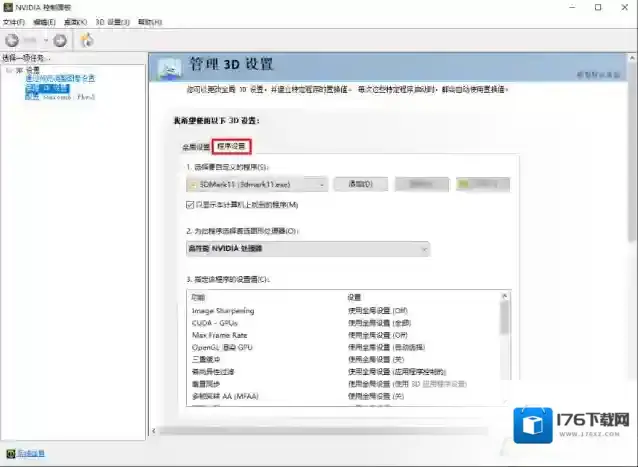Minimize the NVIDIA control panel window
The height and width of the screenshot is (467, 638).
(x=572, y=7)
